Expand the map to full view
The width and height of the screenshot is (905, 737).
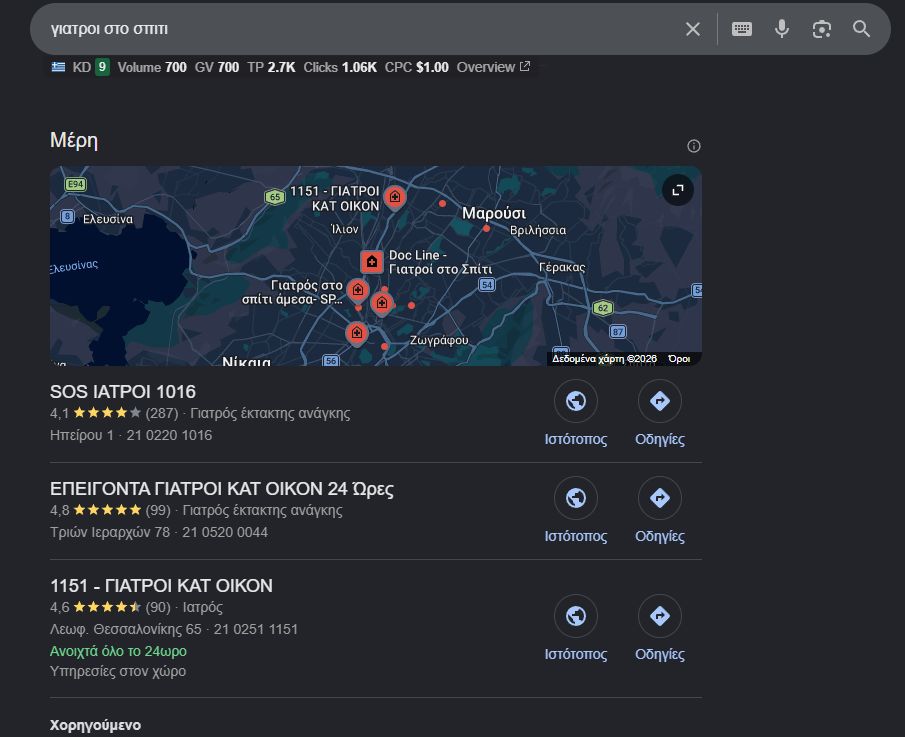[678, 190]
